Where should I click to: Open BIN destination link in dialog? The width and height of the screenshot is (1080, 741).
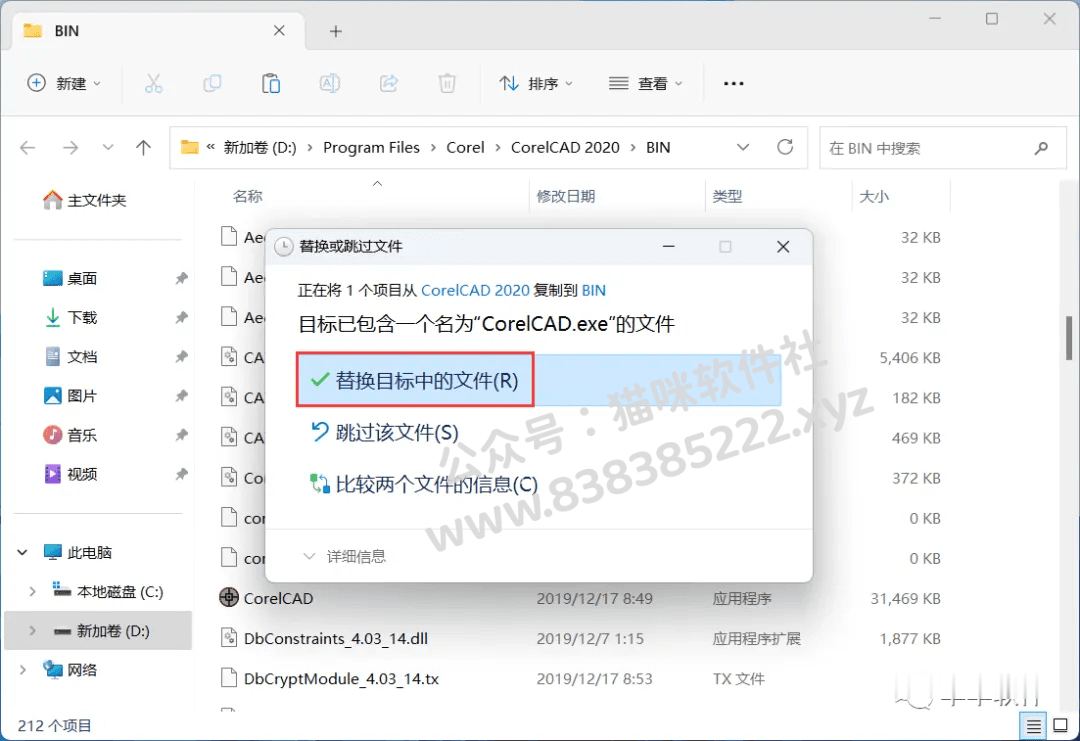pos(594,291)
